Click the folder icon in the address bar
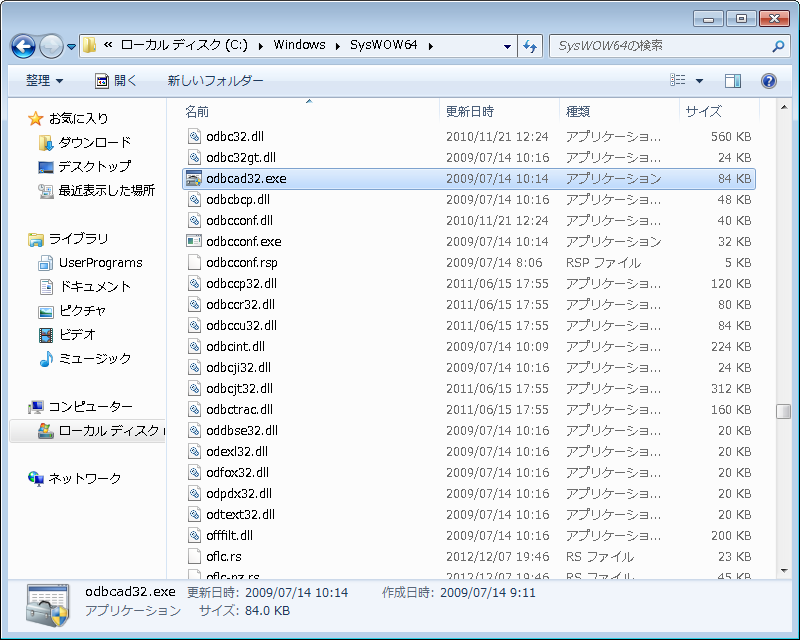 pyautogui.click(x=89, y=45)
